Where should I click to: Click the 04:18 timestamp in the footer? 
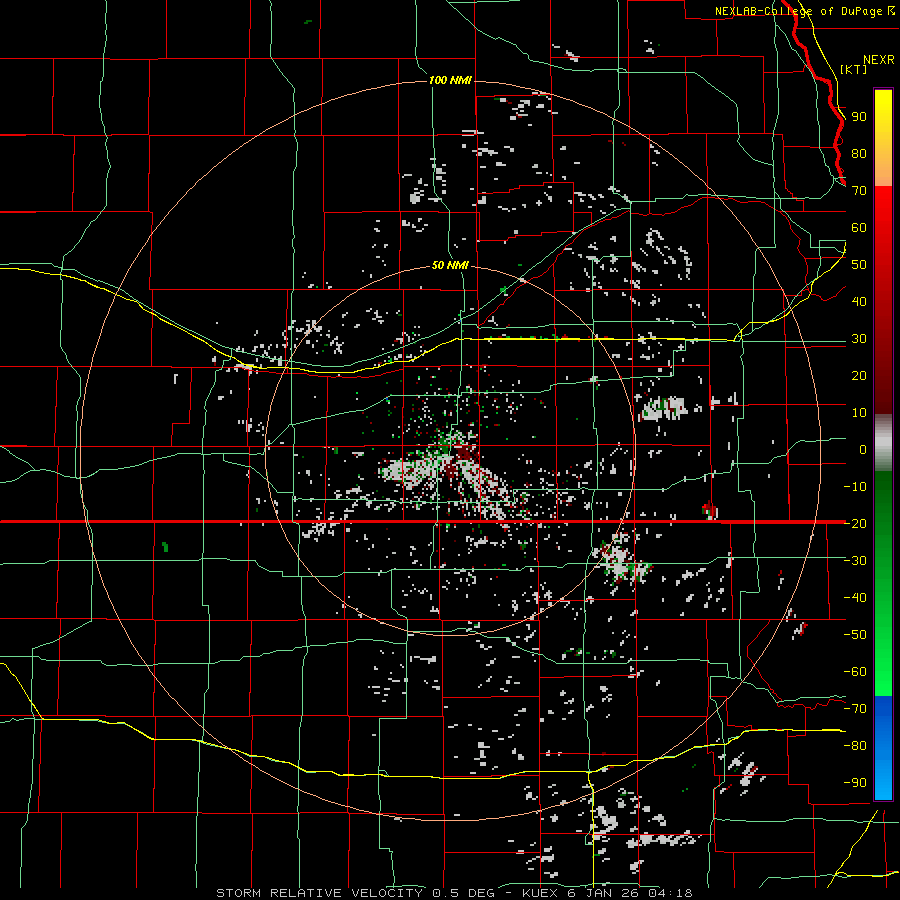[671, 893]
